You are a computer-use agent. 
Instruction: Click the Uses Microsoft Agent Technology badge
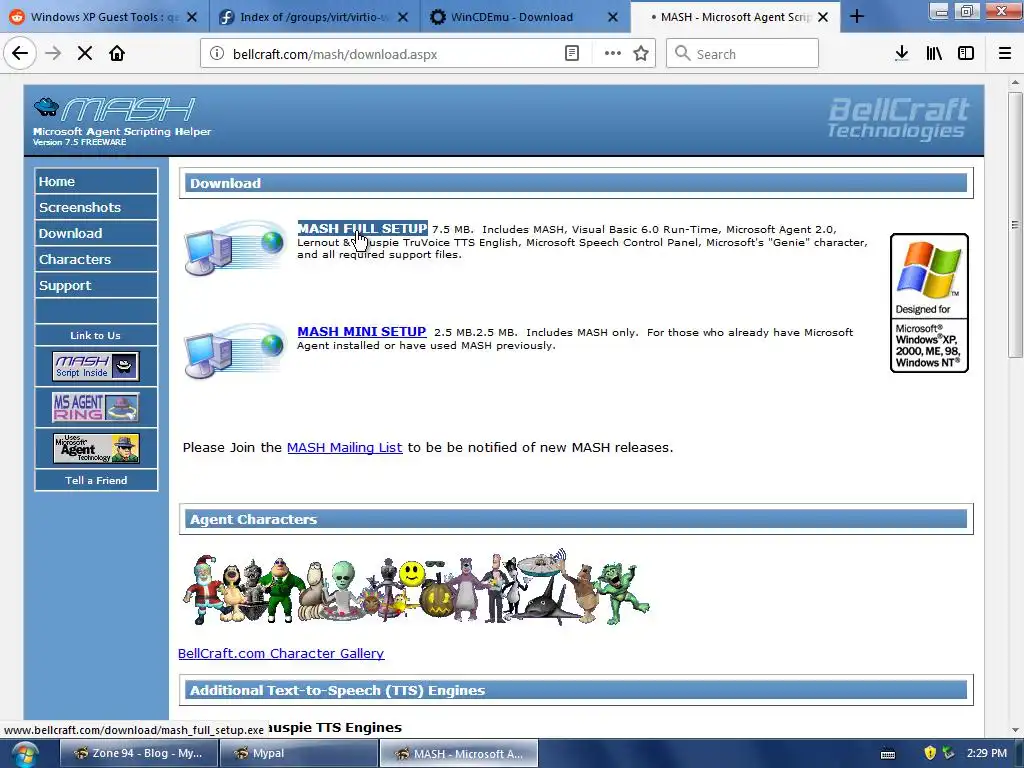[x=96, y=448]
